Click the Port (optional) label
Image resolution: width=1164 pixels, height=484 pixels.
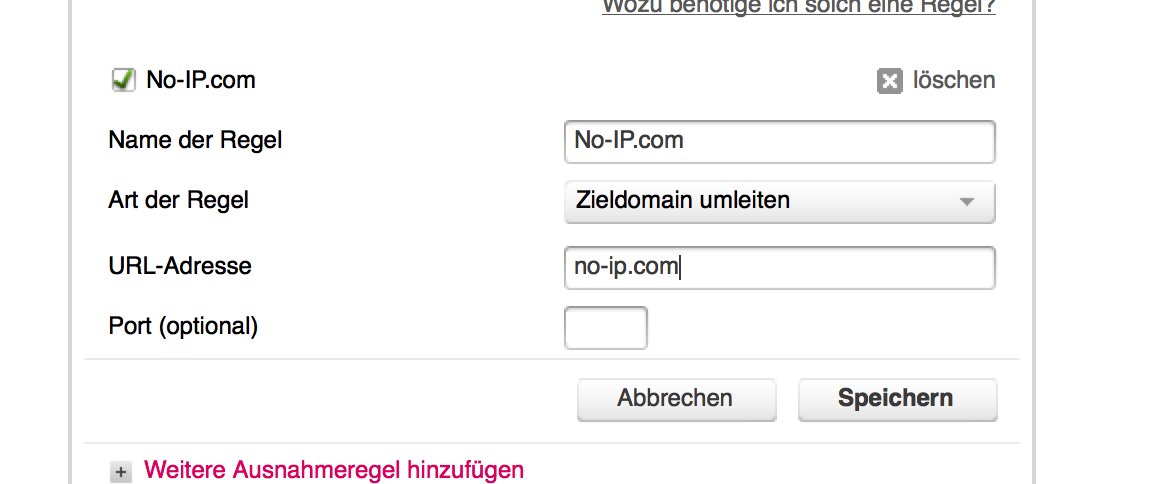(183, 327)
